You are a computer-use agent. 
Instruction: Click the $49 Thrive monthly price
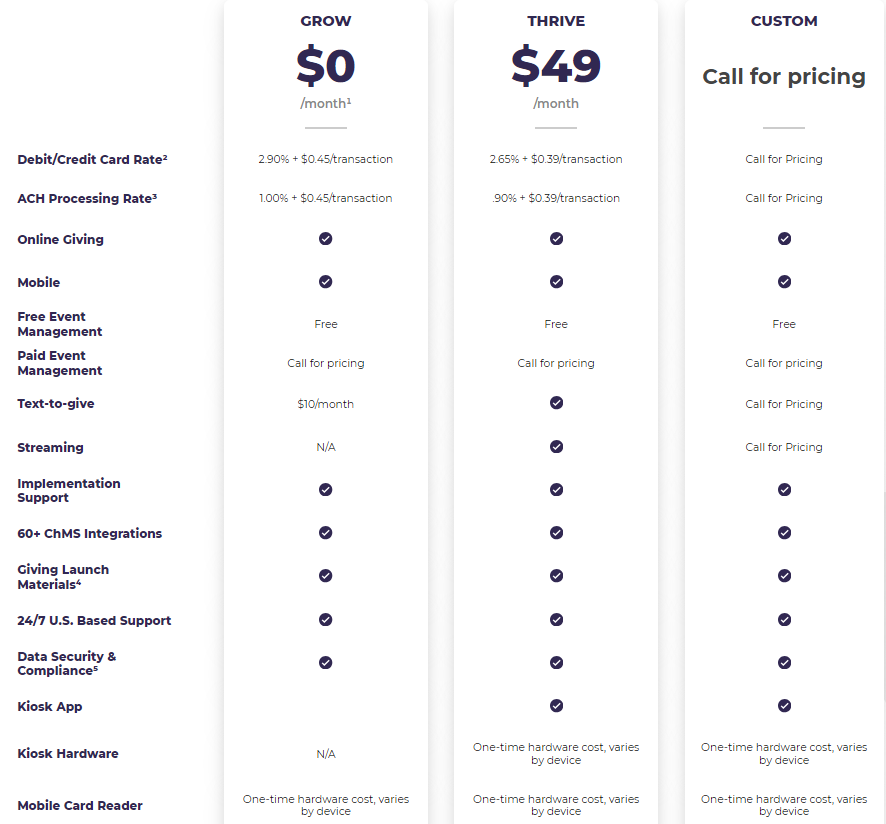click(x=556, y=66)
